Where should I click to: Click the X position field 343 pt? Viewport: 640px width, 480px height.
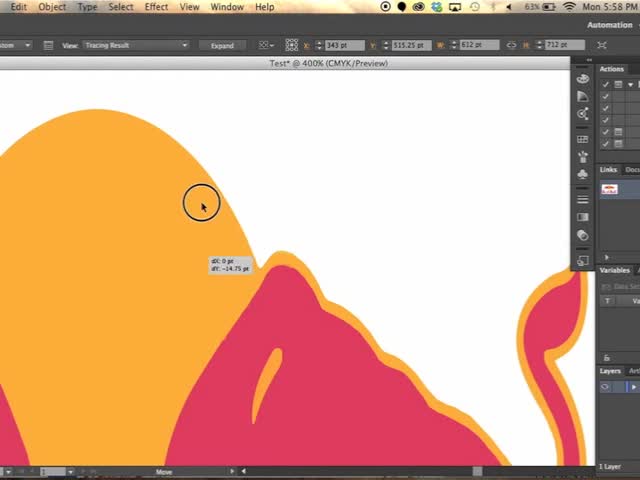(344, 45)
